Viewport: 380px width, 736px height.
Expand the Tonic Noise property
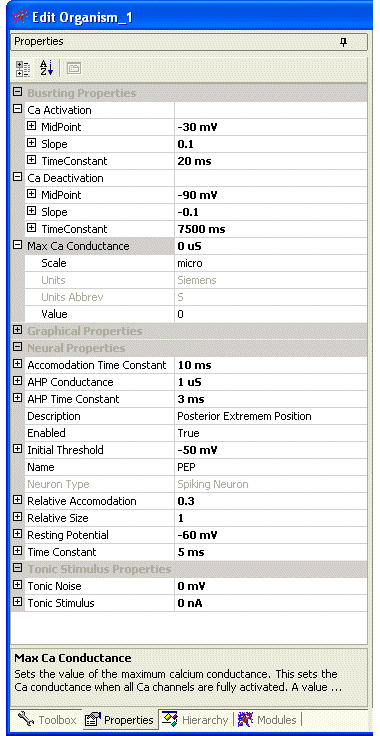[x=18, y=585]
